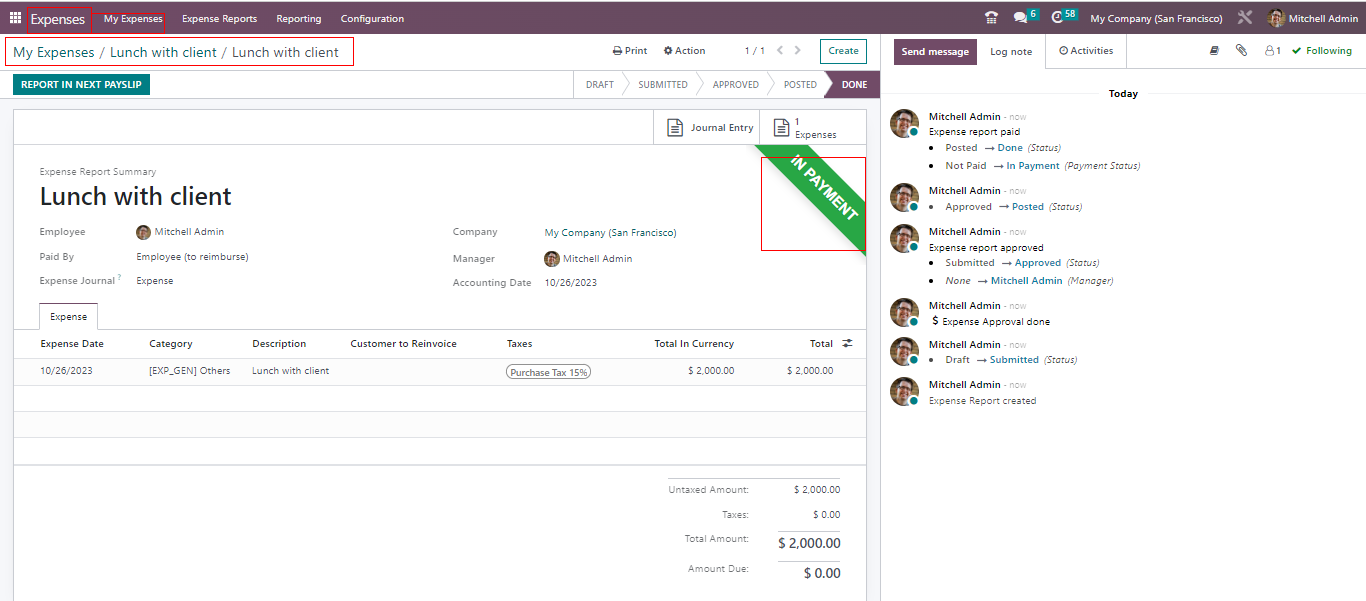Expand the Print dropdown
The image size is (1366, 601).
coord(630,50)
